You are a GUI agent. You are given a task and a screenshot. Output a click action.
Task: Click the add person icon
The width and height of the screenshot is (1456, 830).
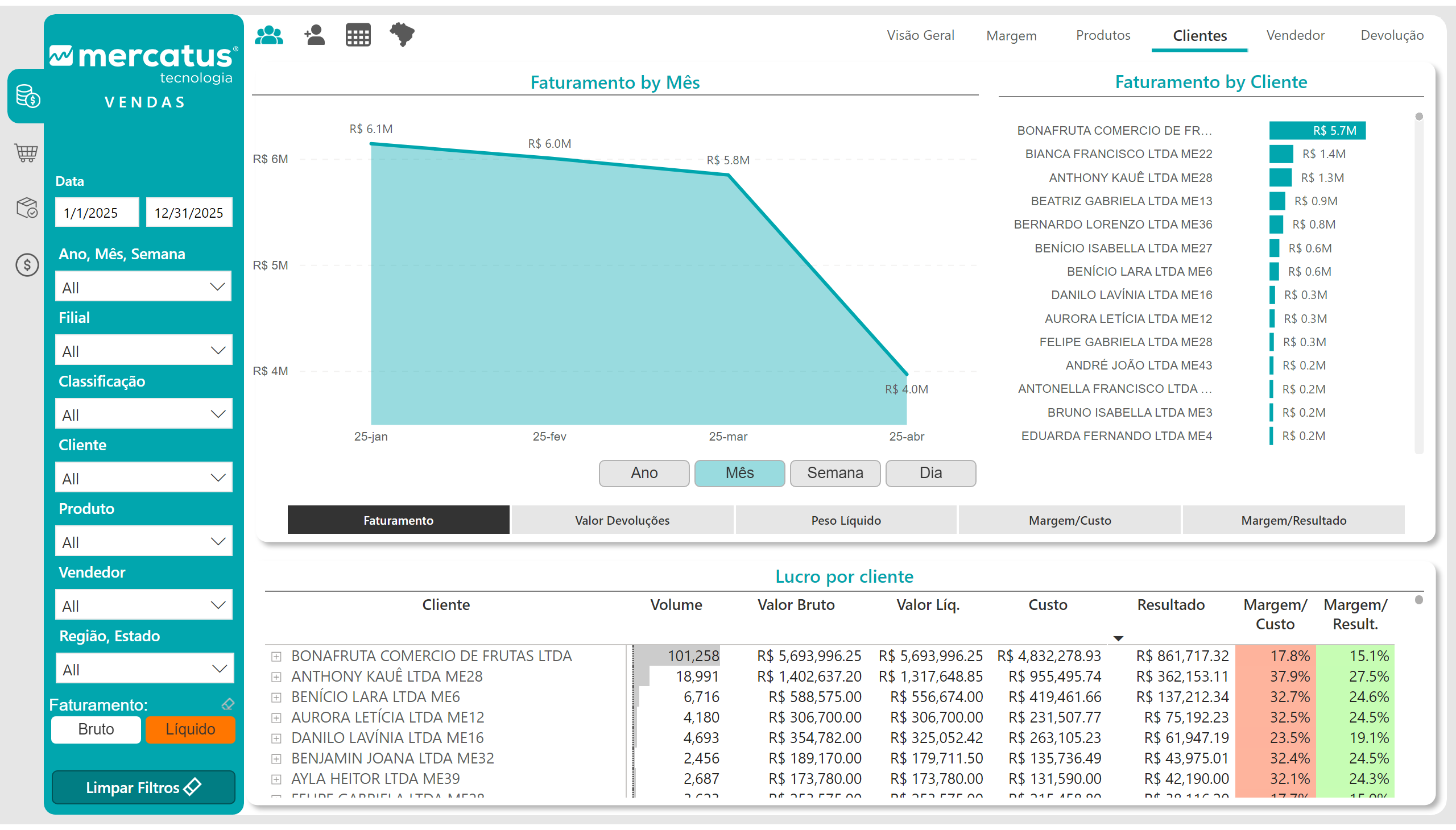click(x=315, y=35)
